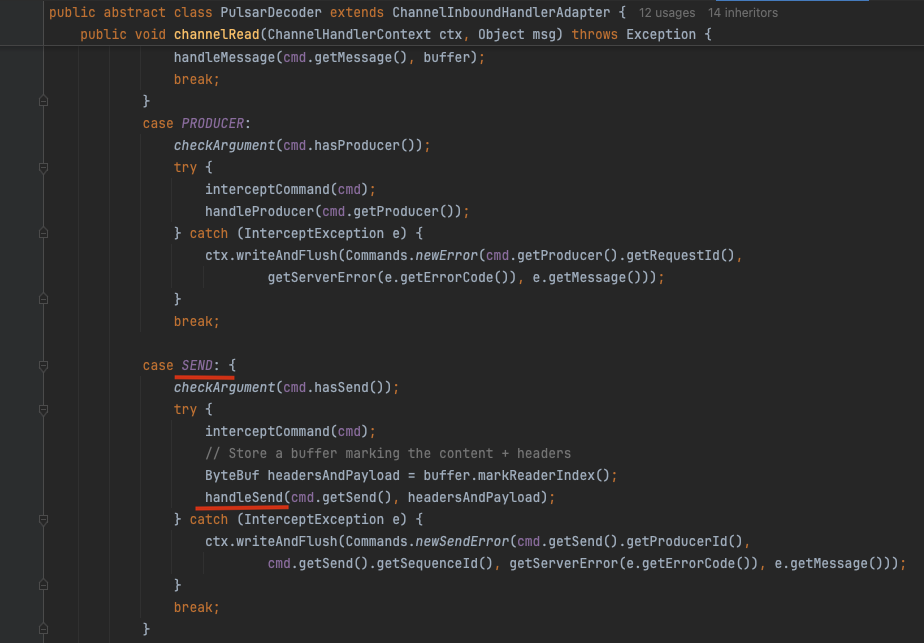Click getSequenceId() call

point(434,564)
